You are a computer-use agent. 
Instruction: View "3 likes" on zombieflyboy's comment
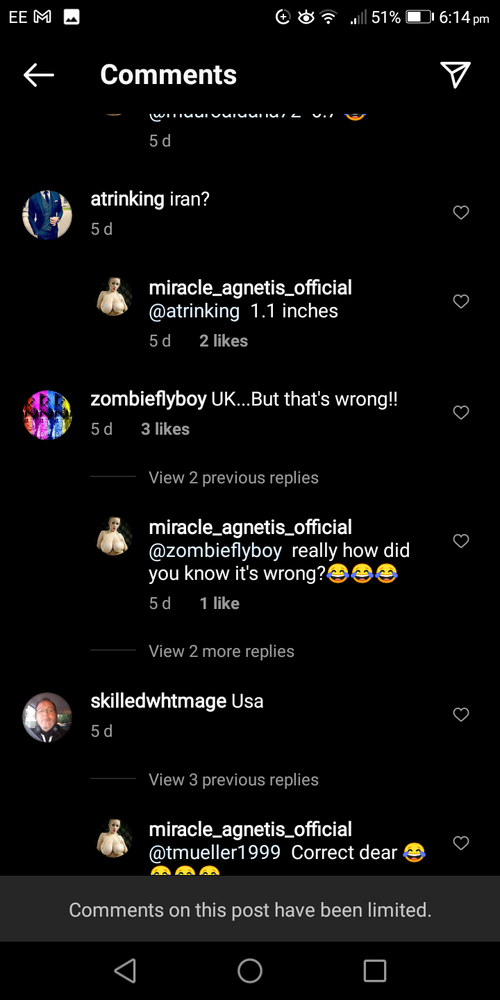165,430
